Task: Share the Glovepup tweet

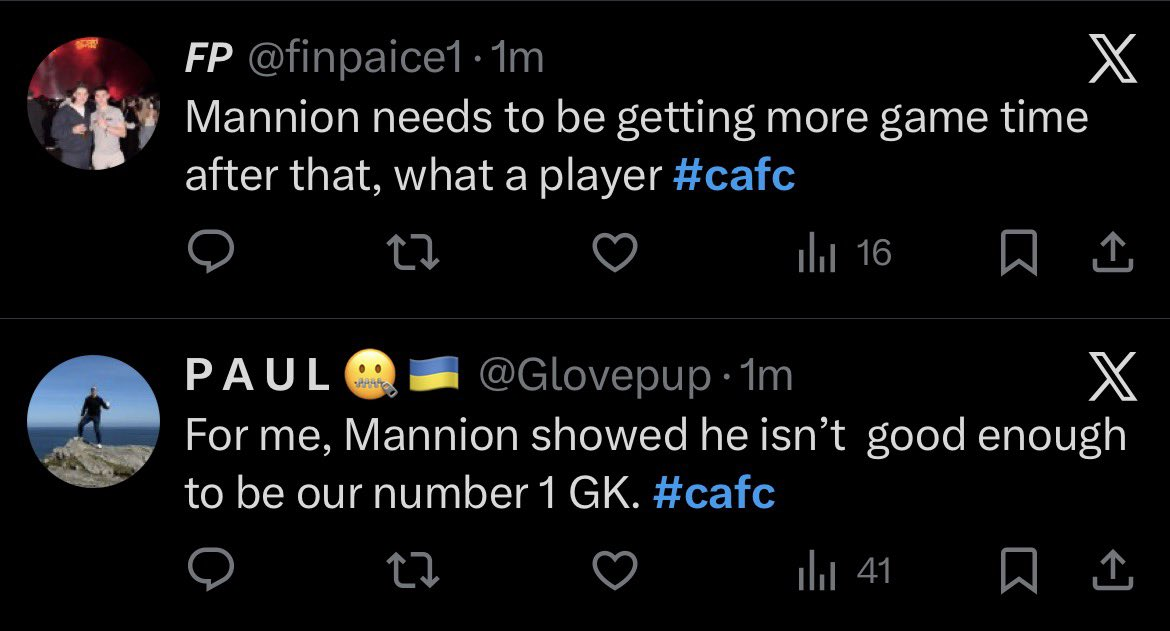Action: (1113, 571)
